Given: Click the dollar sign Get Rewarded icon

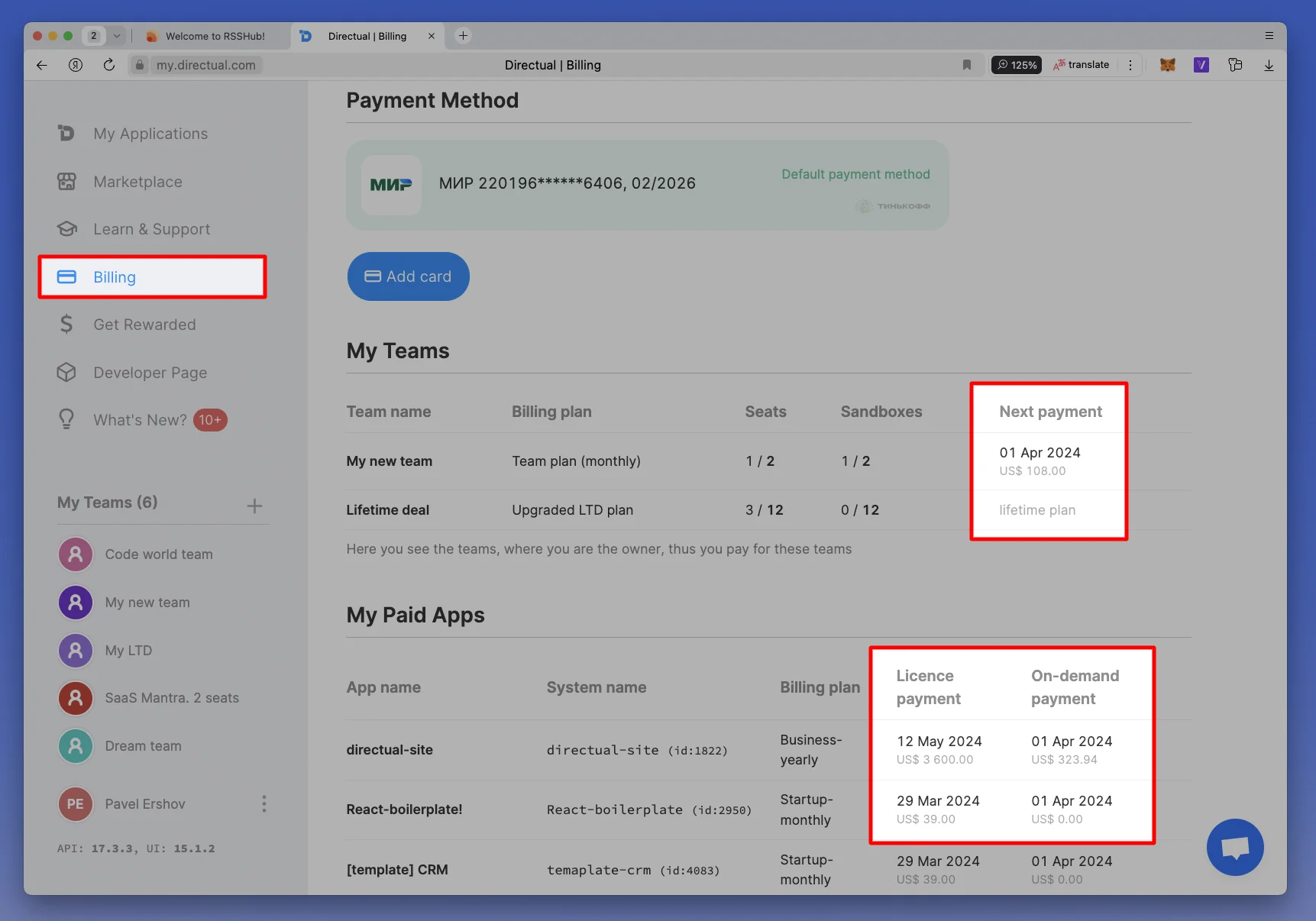Looking at the screenshot, I should click(x=66, y=325).
